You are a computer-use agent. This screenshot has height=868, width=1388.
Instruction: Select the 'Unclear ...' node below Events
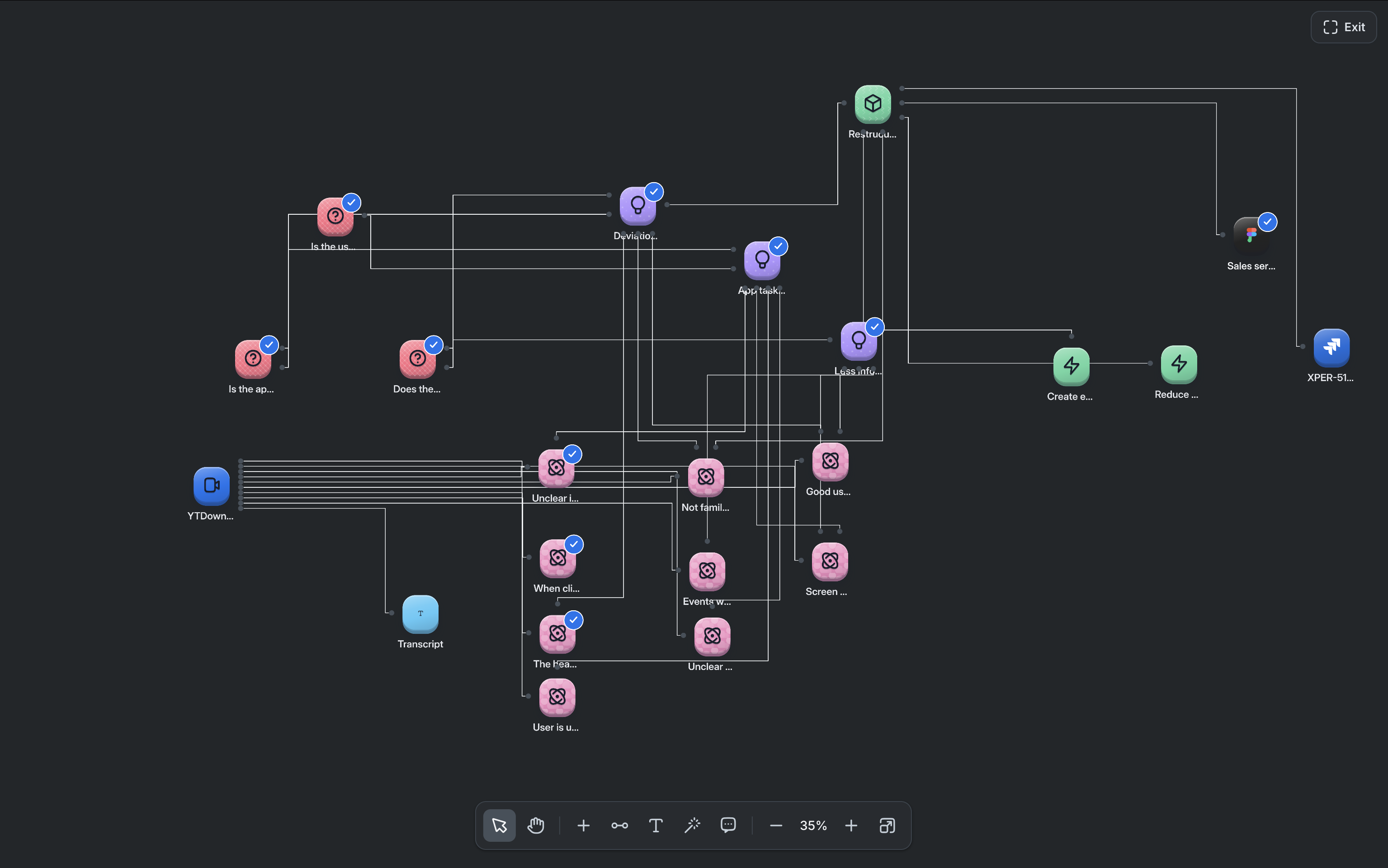coord(713,636)
